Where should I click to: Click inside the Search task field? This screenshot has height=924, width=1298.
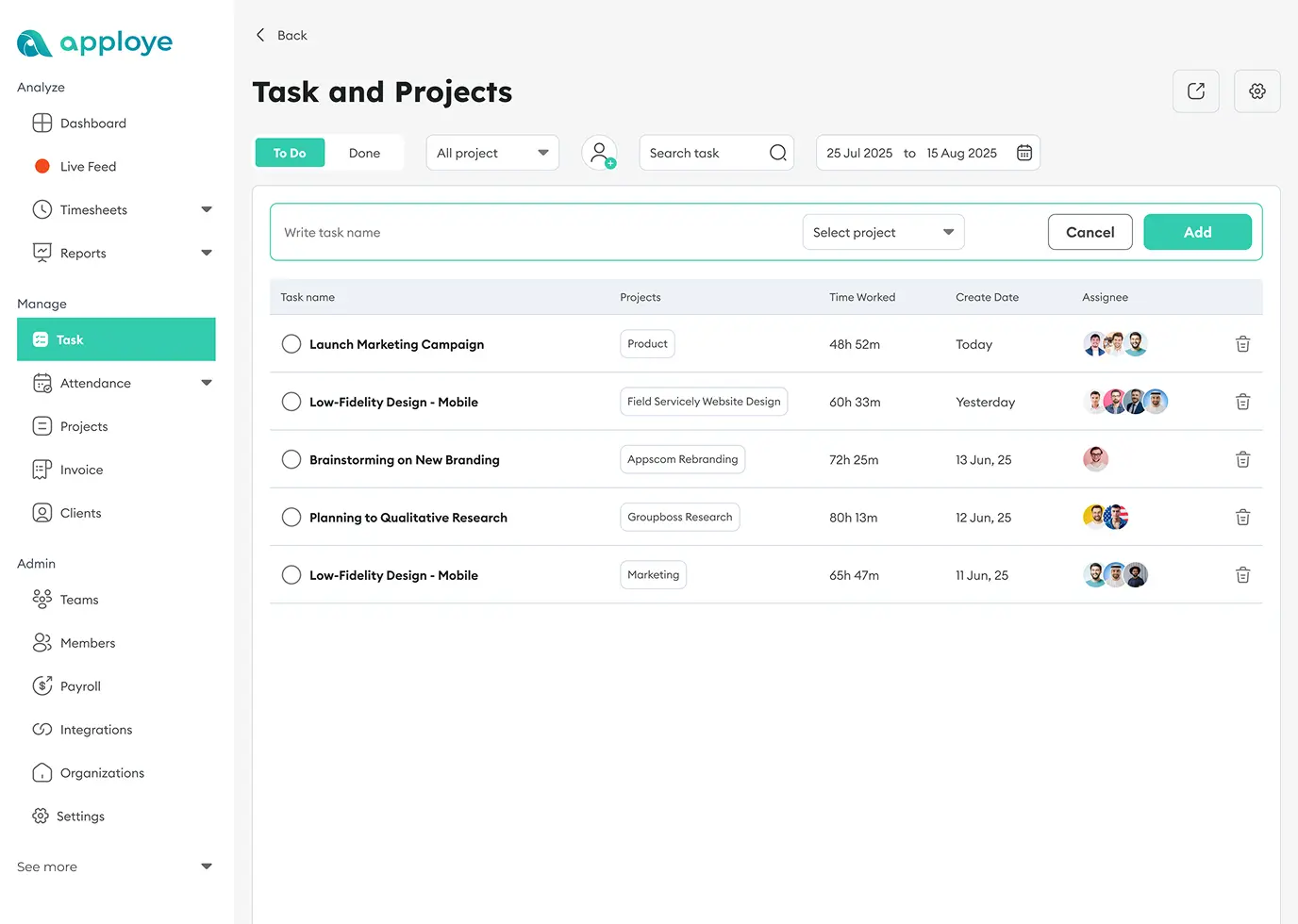pyautogui.click(x=703, y=152)
